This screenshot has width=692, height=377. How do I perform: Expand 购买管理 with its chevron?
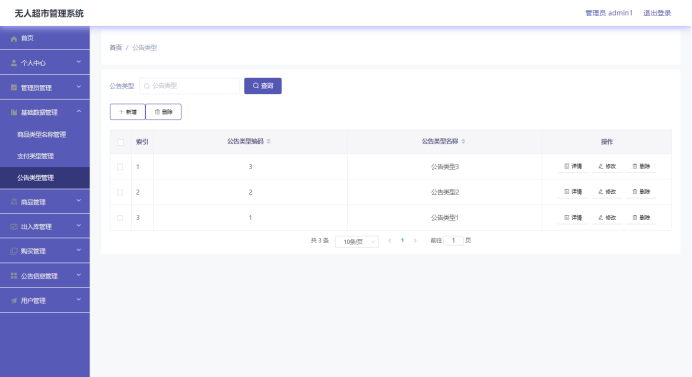(79, 250)
